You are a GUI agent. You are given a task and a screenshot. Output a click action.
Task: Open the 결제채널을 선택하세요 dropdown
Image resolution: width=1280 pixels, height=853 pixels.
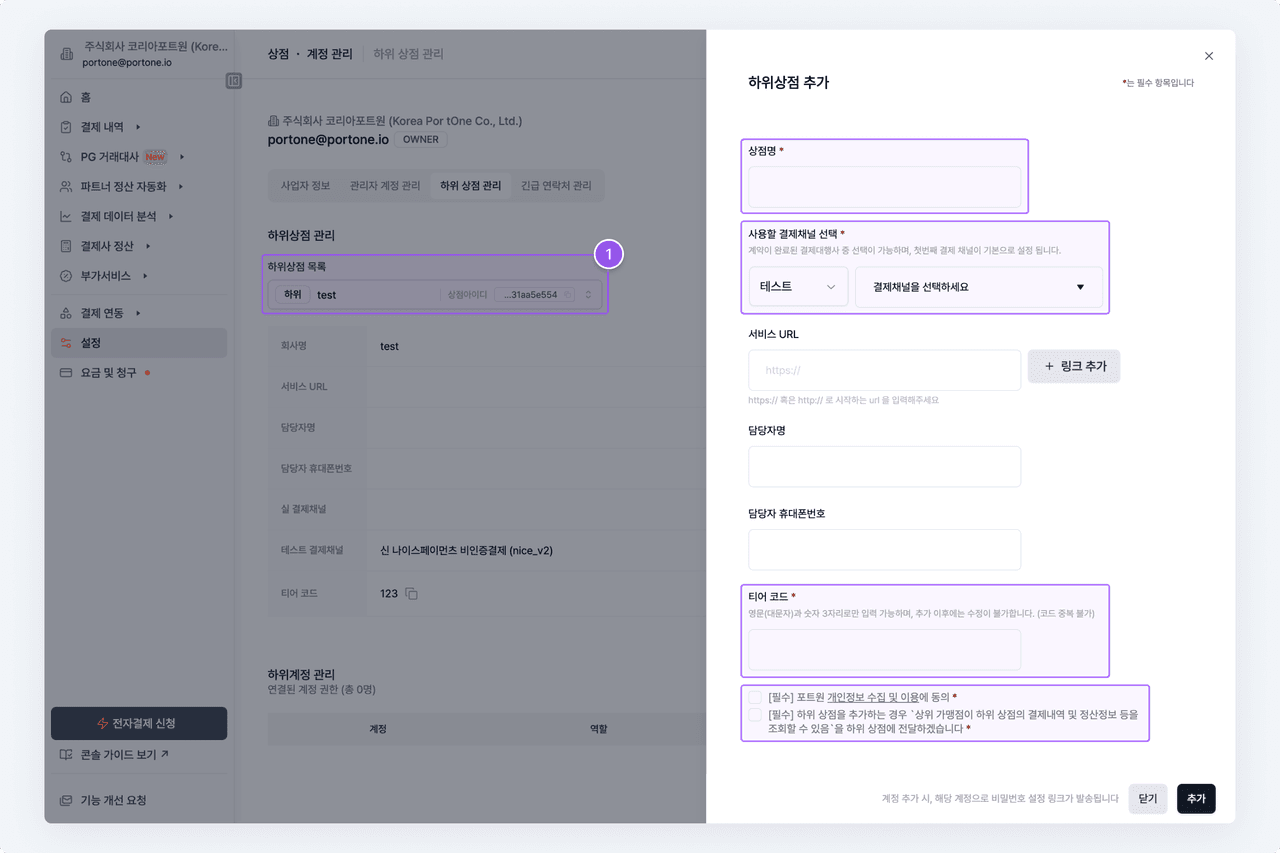click(x=978, y=287)
